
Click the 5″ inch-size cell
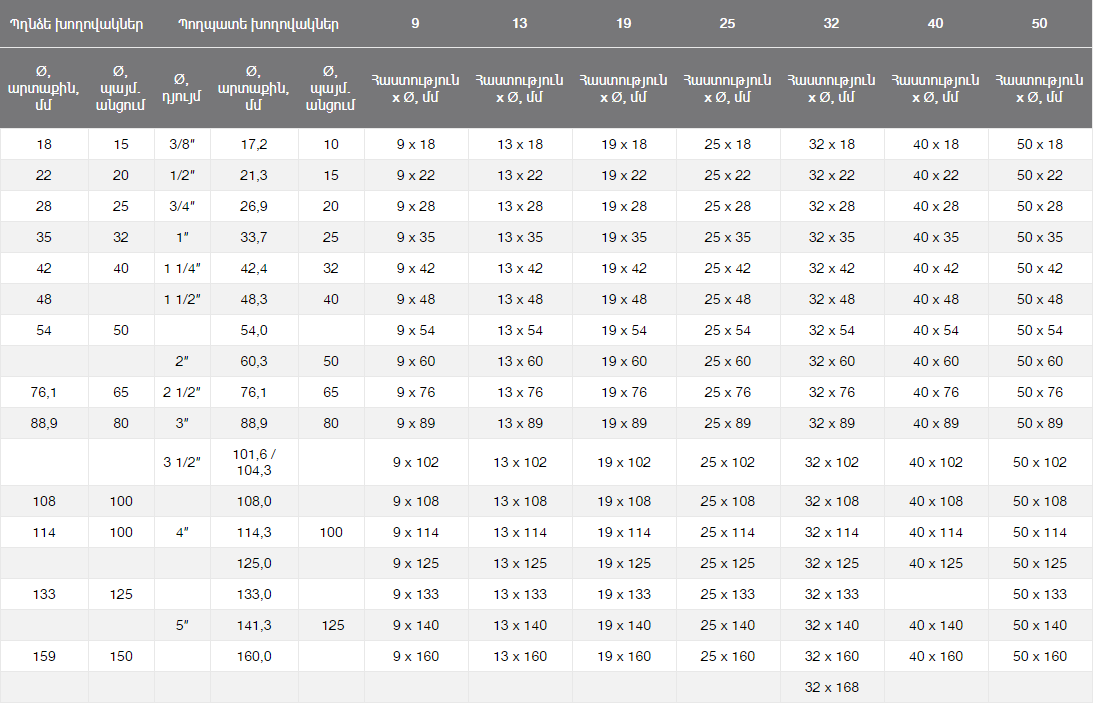(182, 625)
